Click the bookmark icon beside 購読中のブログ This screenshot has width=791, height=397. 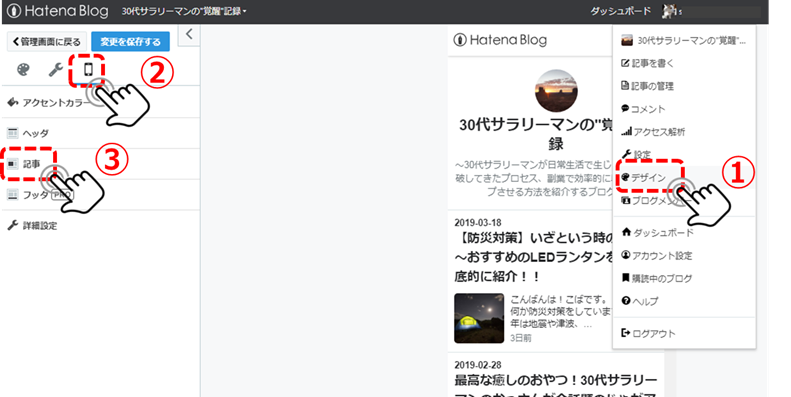click(626, 278)
